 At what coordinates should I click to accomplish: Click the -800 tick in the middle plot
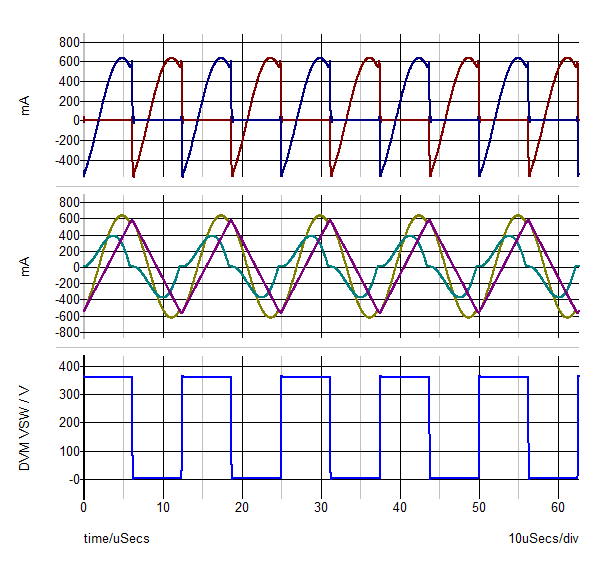(66, 333)
